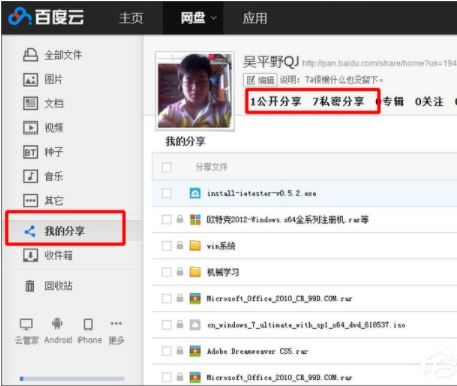Screen dimensions: 457x386
Task: Select the 视频 video icon
Action: 30,128
